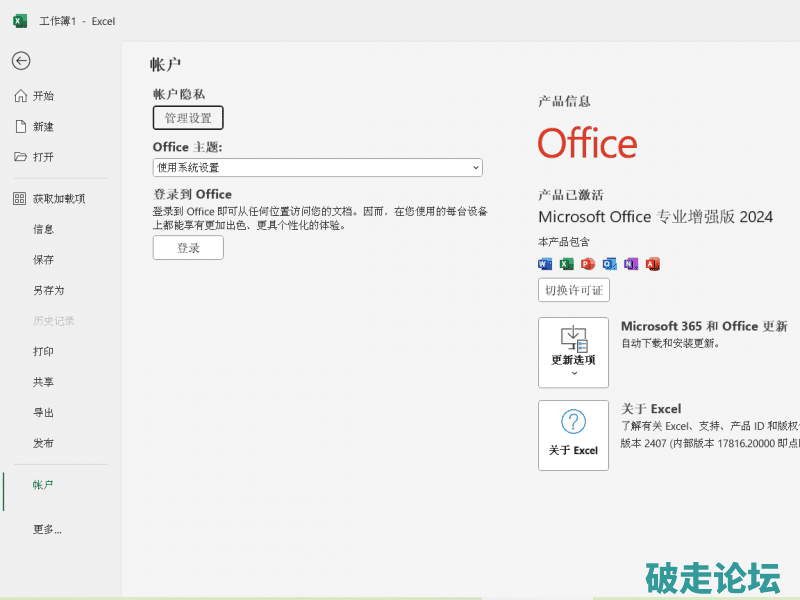Select 新建 to create a workbook
This screenshot has width=800, height=600.
tap(43, 127)
